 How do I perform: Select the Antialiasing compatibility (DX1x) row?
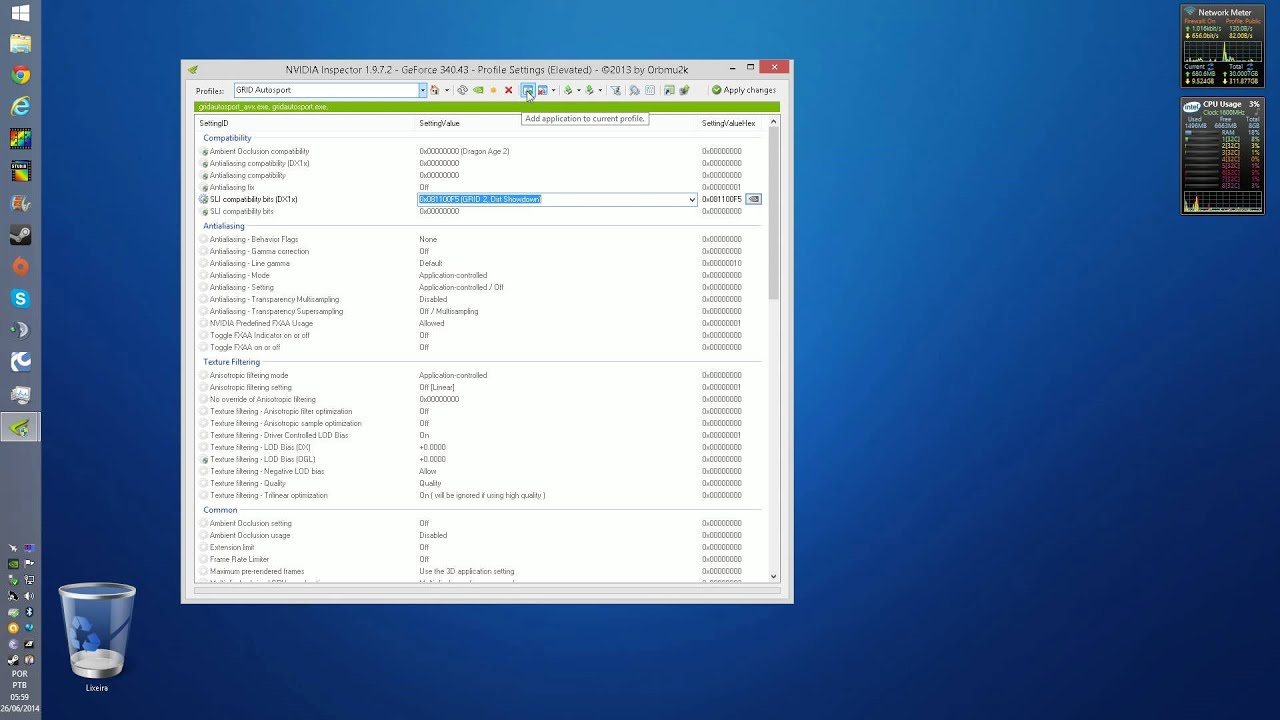pyautogui.click(x=481, y=163)
